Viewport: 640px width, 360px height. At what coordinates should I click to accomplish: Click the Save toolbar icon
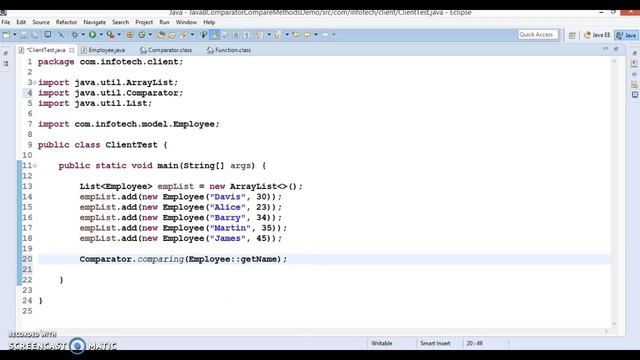pos(24,35)
